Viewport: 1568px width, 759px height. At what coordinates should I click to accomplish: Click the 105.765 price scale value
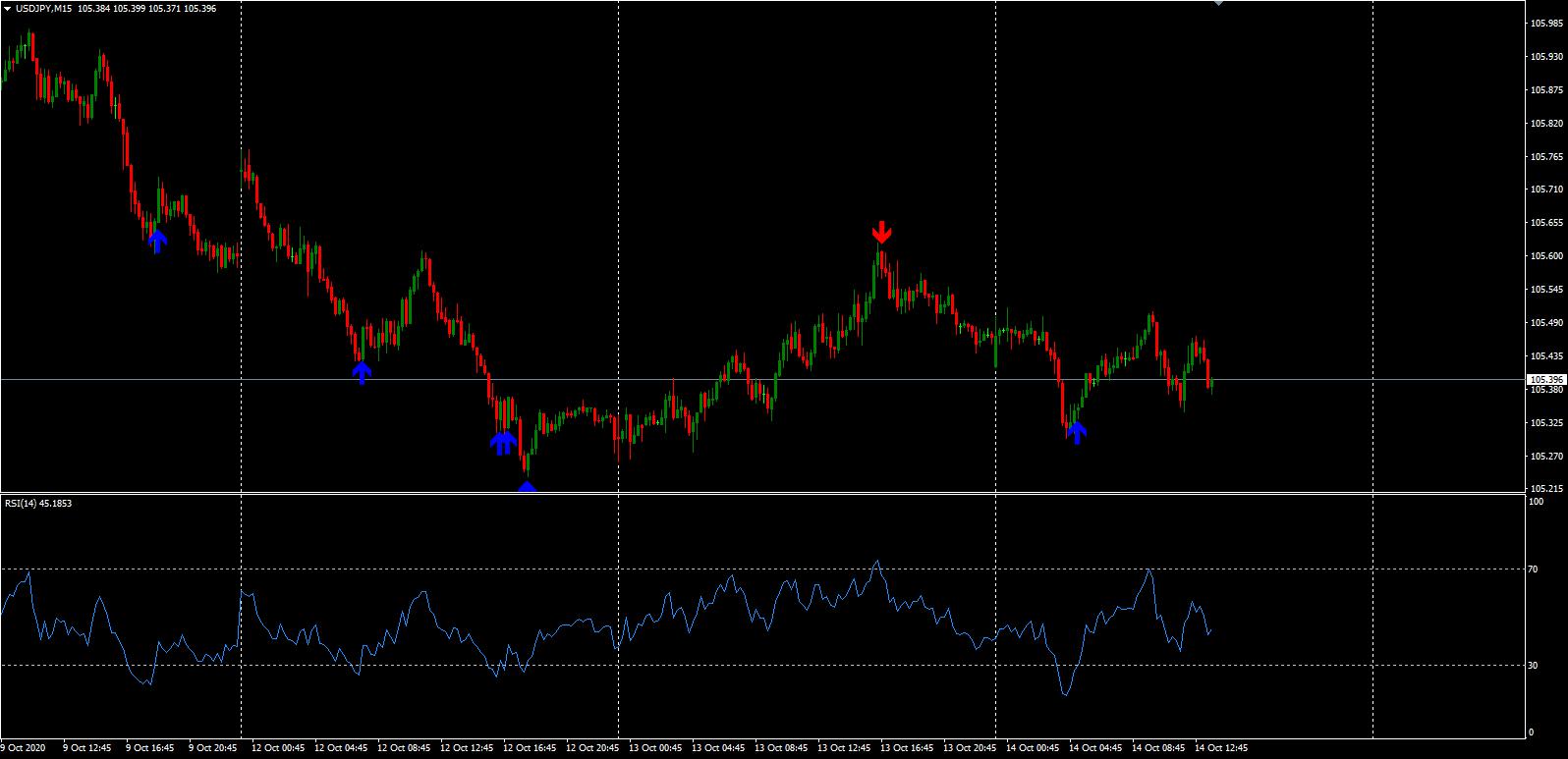(1545, 157)
